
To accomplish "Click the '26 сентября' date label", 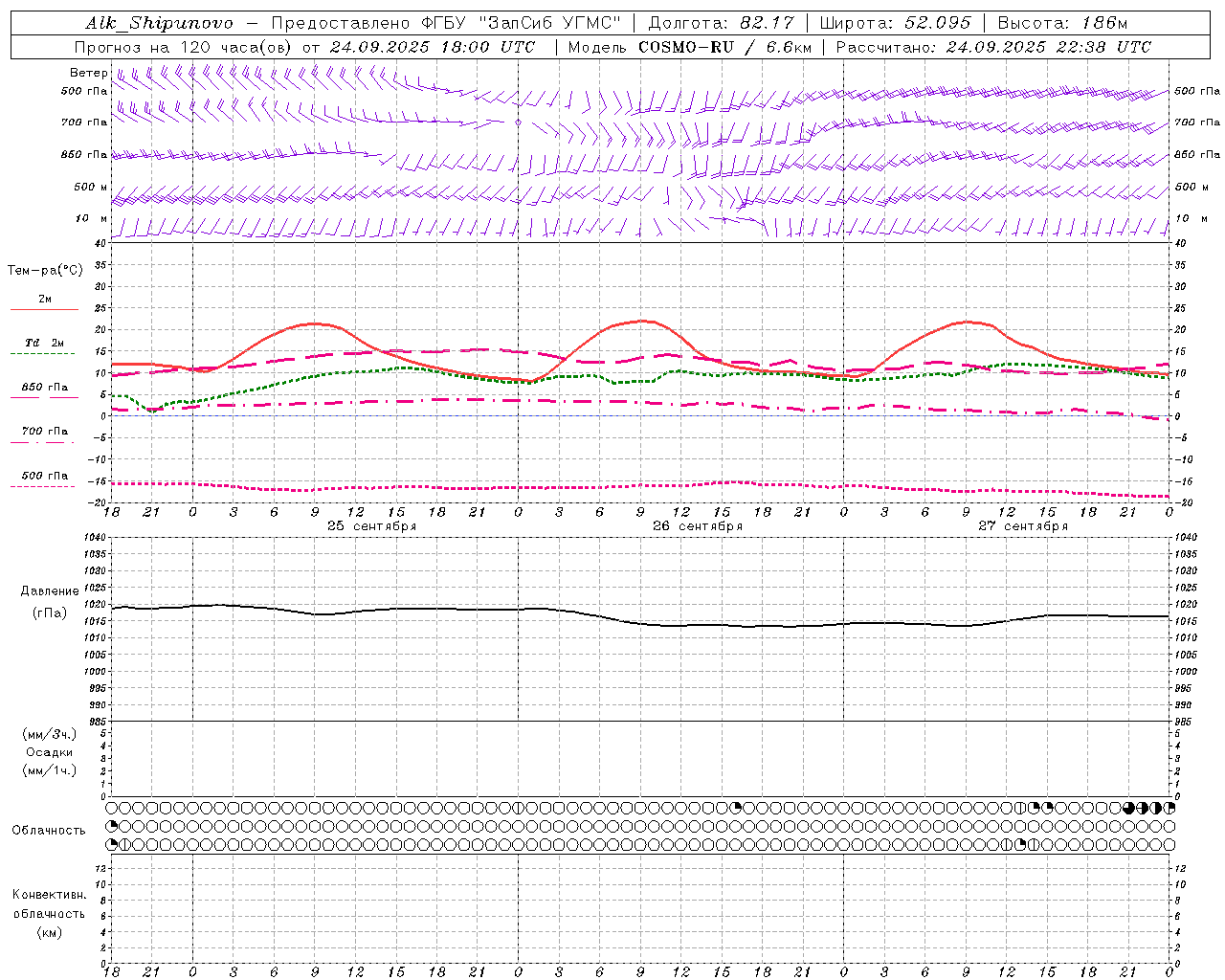I will [698, 526].
